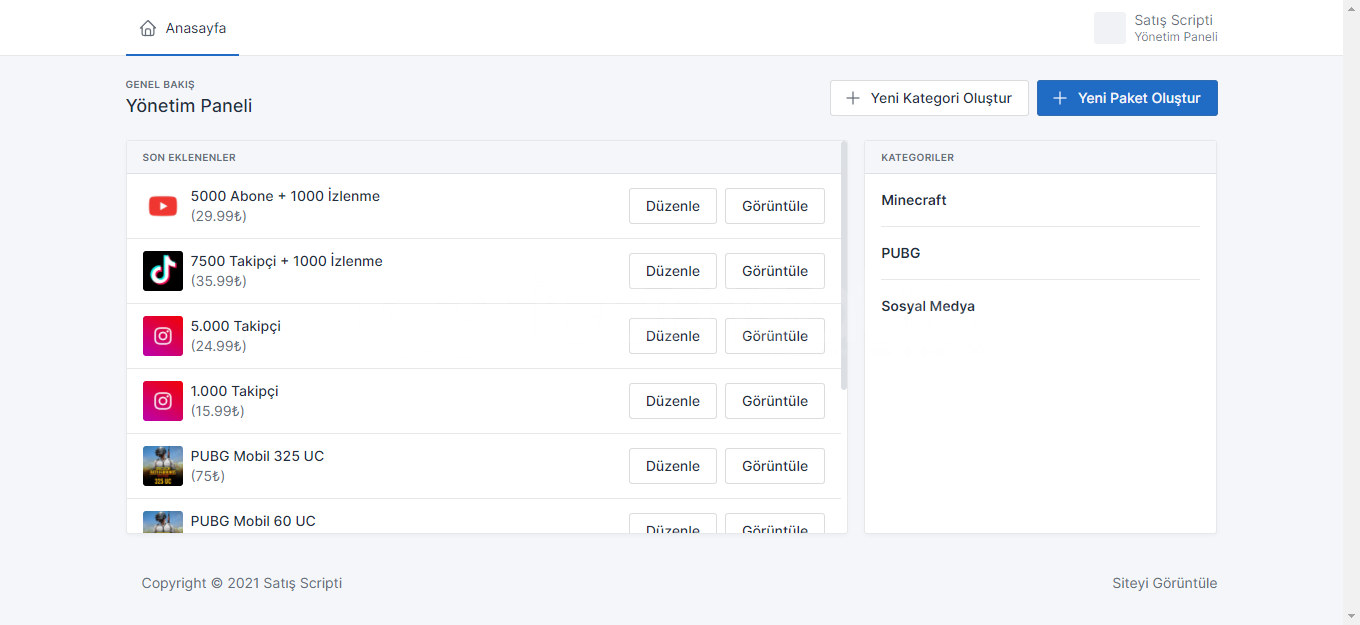This screenshot has width=1360, height=625.
Task: Click the Yönetim Paneli page heading
Action: (x=189, y=106)
